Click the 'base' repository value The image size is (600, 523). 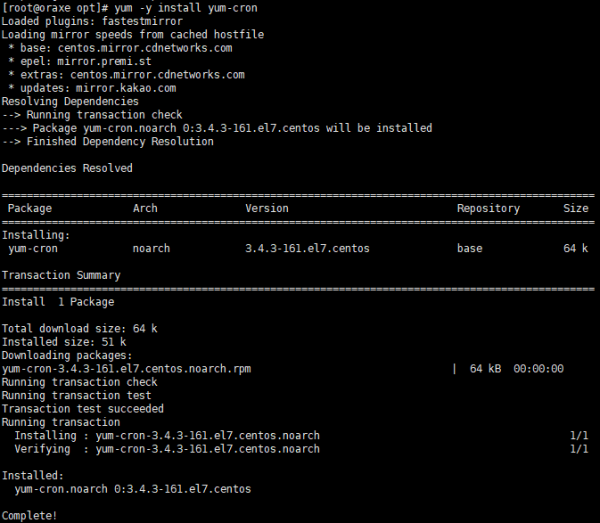tap(470, 248)
